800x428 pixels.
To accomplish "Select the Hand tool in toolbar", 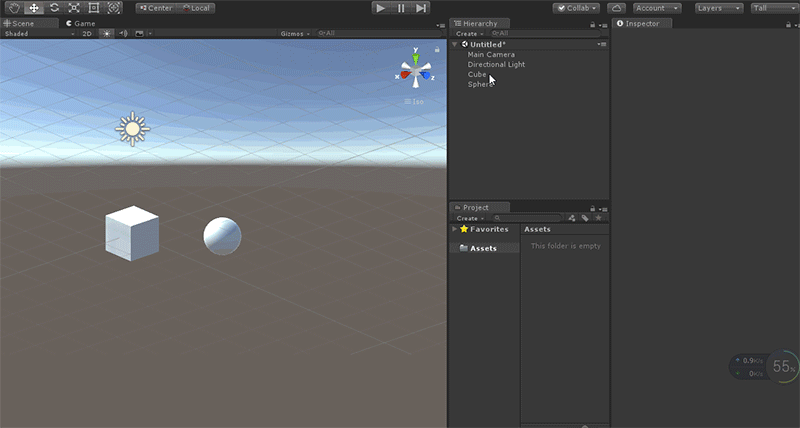I will tap(14, 8).
